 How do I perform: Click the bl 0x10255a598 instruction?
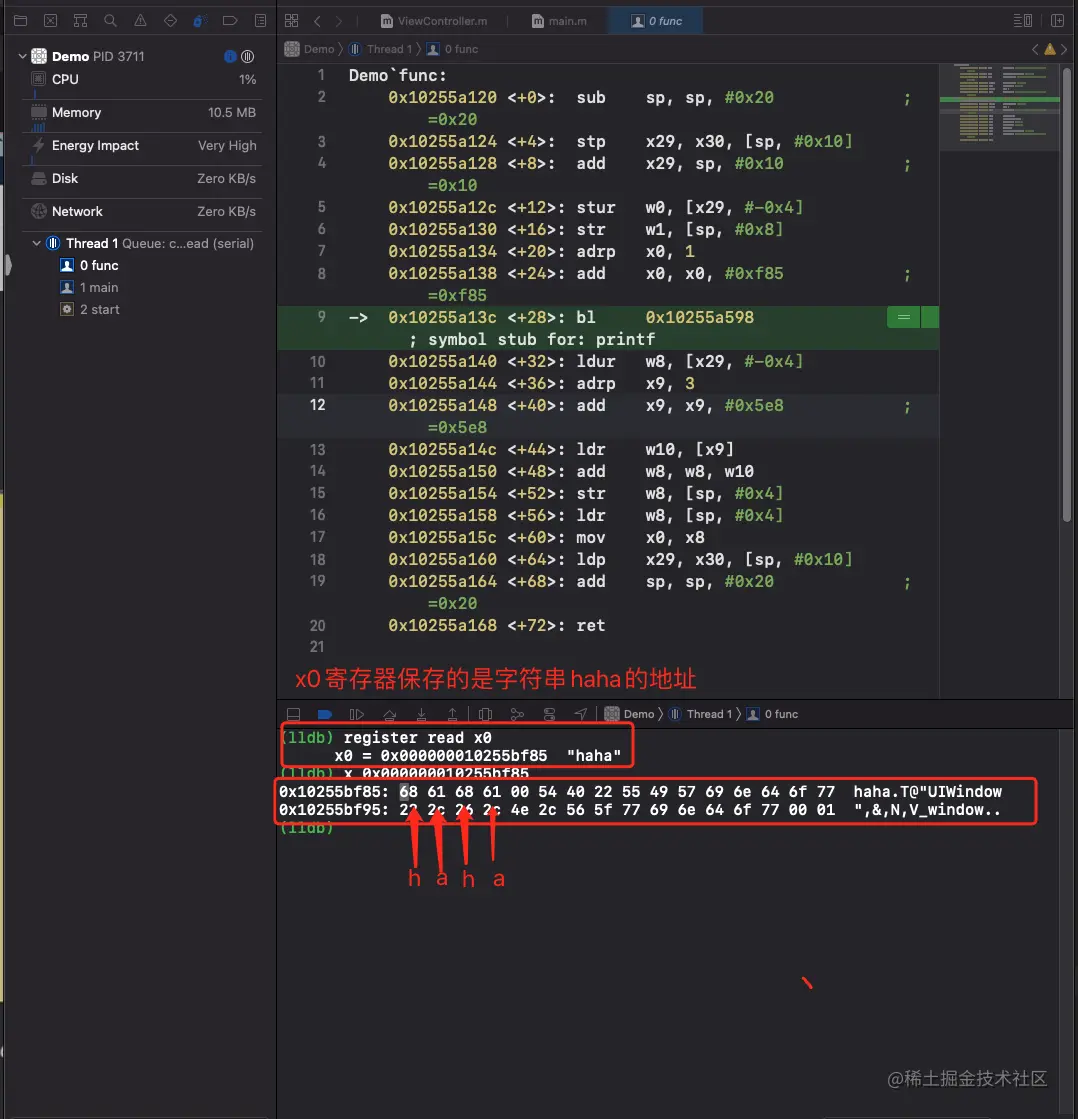pos(665,318)
